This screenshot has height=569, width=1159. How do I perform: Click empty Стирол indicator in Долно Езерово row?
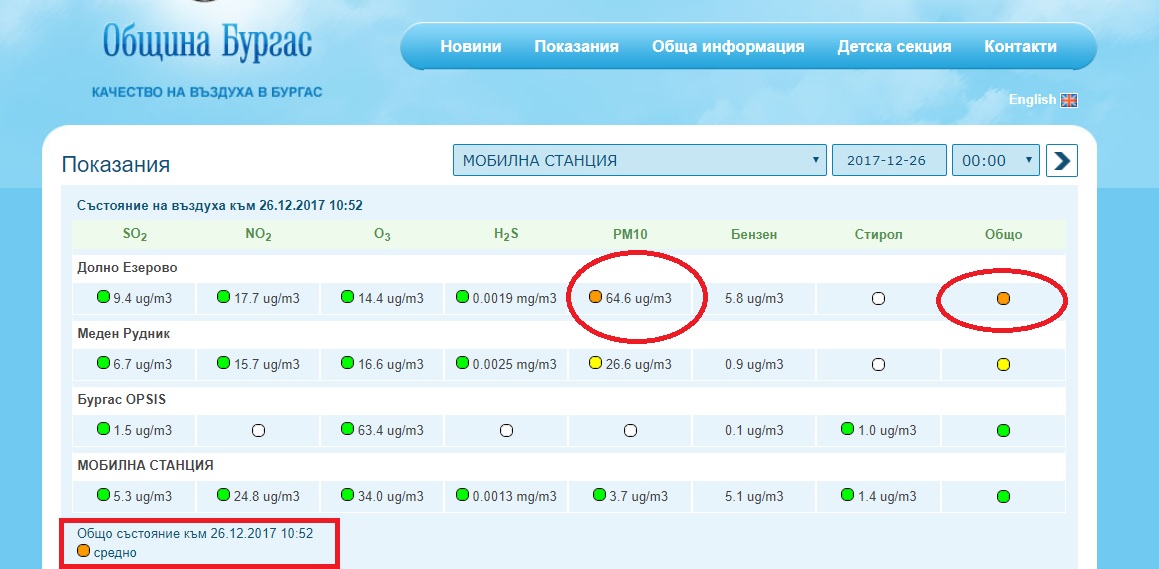click(x=878, y=299)
